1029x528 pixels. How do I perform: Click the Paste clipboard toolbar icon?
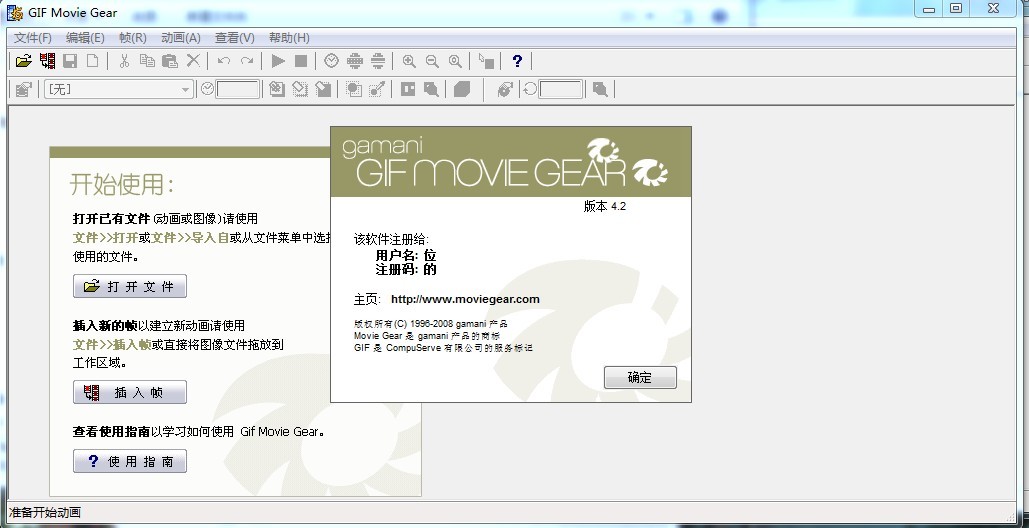click(170, 61)
